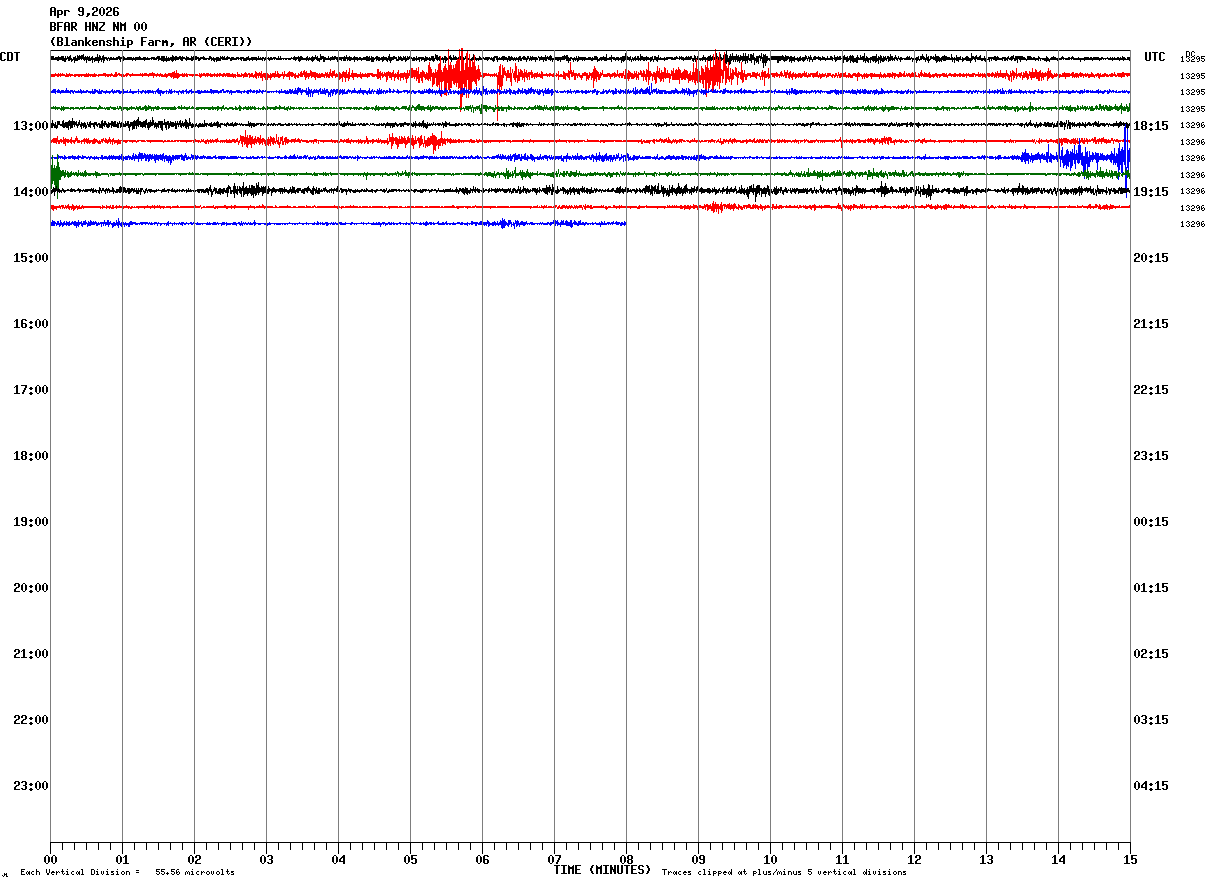Click the large red seismic burst before minute 06
This screenshot has width=1210, height=886.
coord(455,75)
